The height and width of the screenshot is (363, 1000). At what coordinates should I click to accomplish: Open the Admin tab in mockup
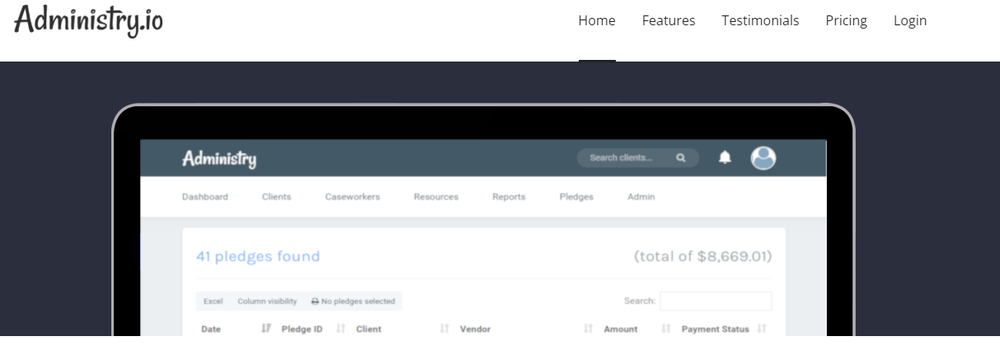click(x=641, y=196)
